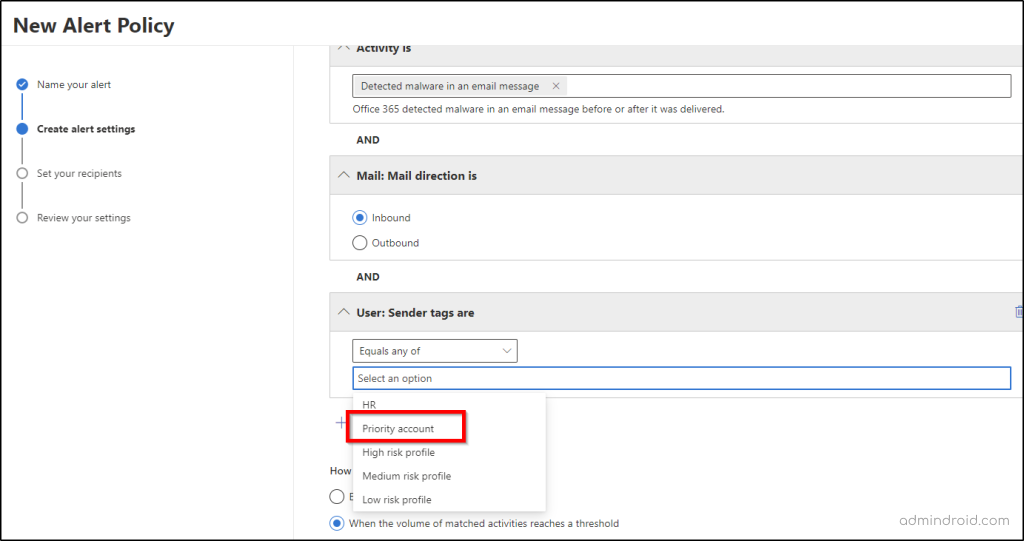Collapse the 'Mail: Mail direction is' section
Viewport: 1024px width, 541px height.
click(x=344, y=176)
